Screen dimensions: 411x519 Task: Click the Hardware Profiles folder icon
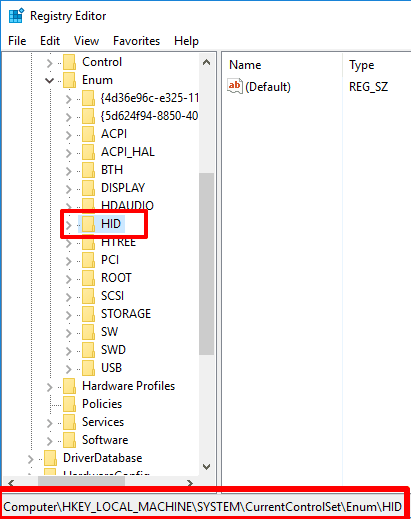coord(69,386)
